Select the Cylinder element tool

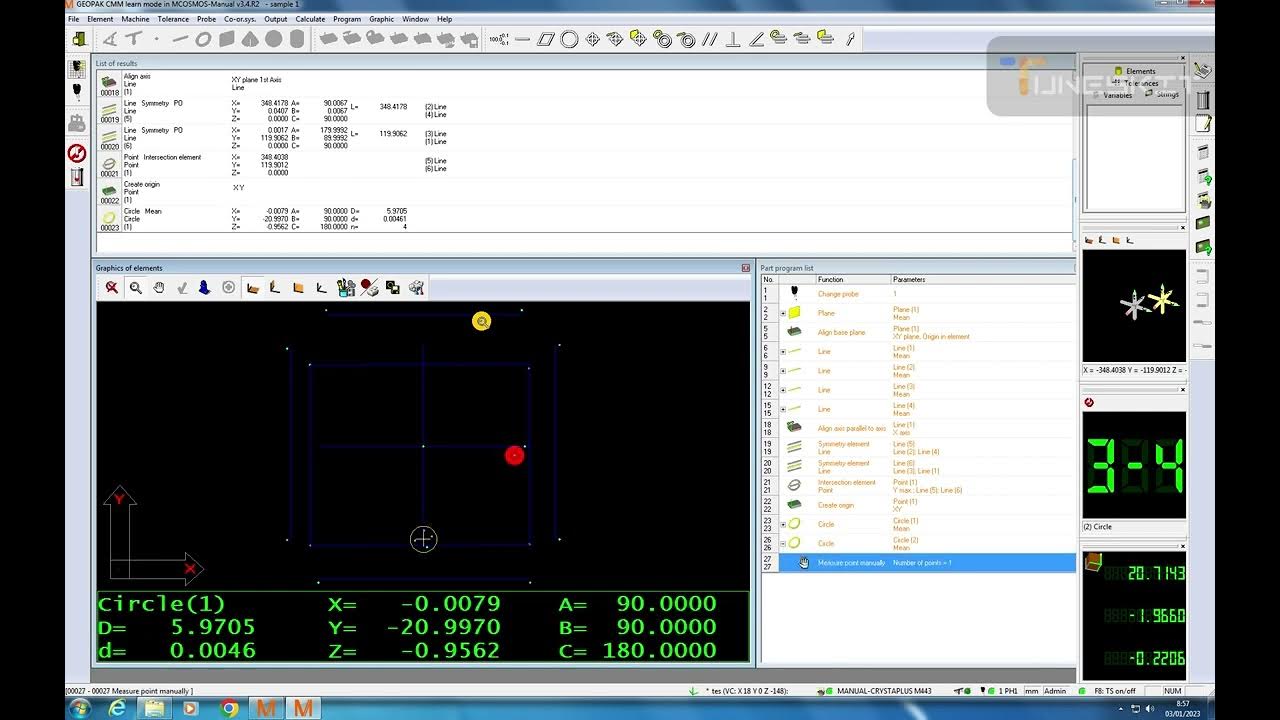(297, 39)
